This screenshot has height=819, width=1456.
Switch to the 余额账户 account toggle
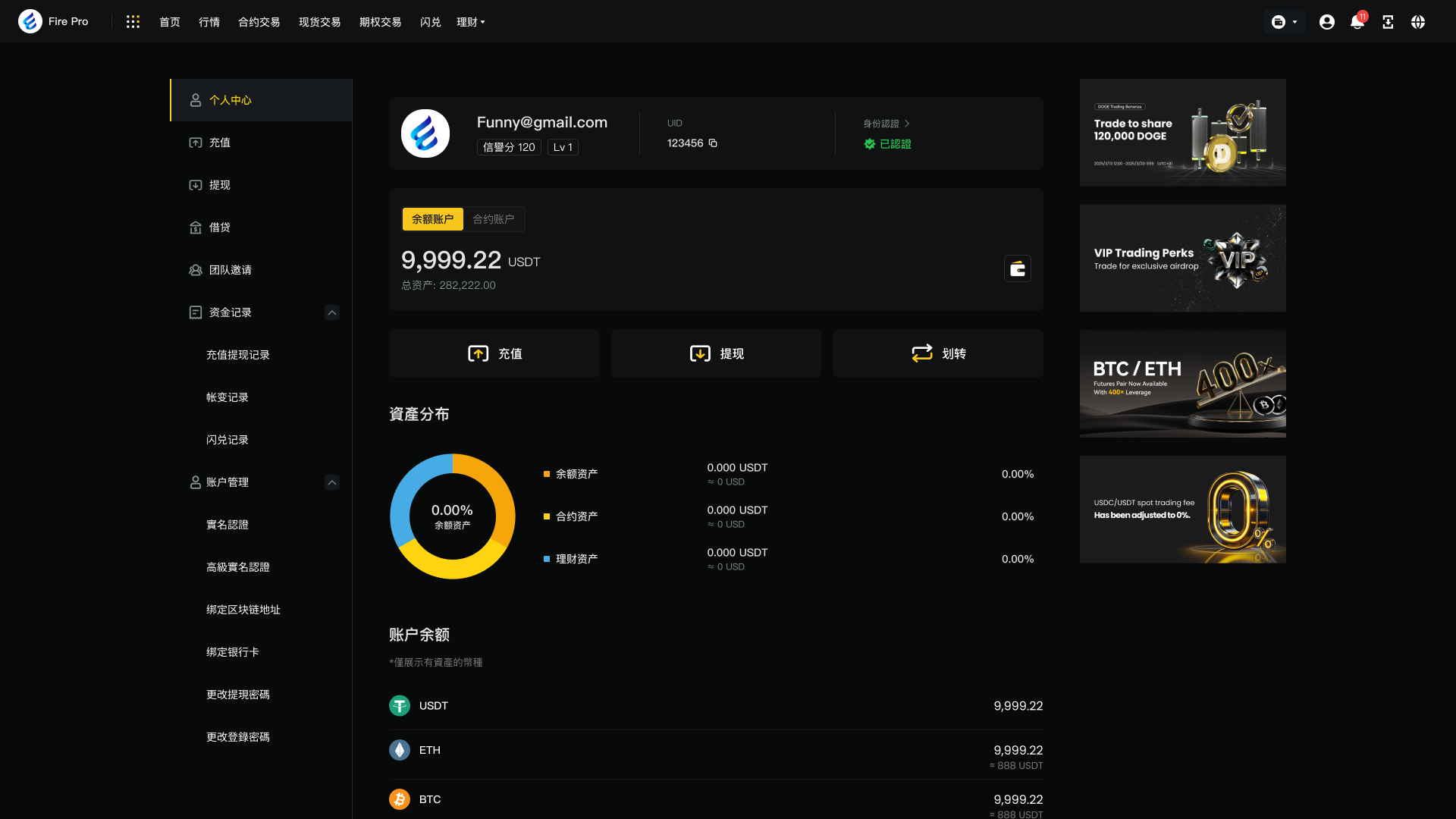[432, 219]
